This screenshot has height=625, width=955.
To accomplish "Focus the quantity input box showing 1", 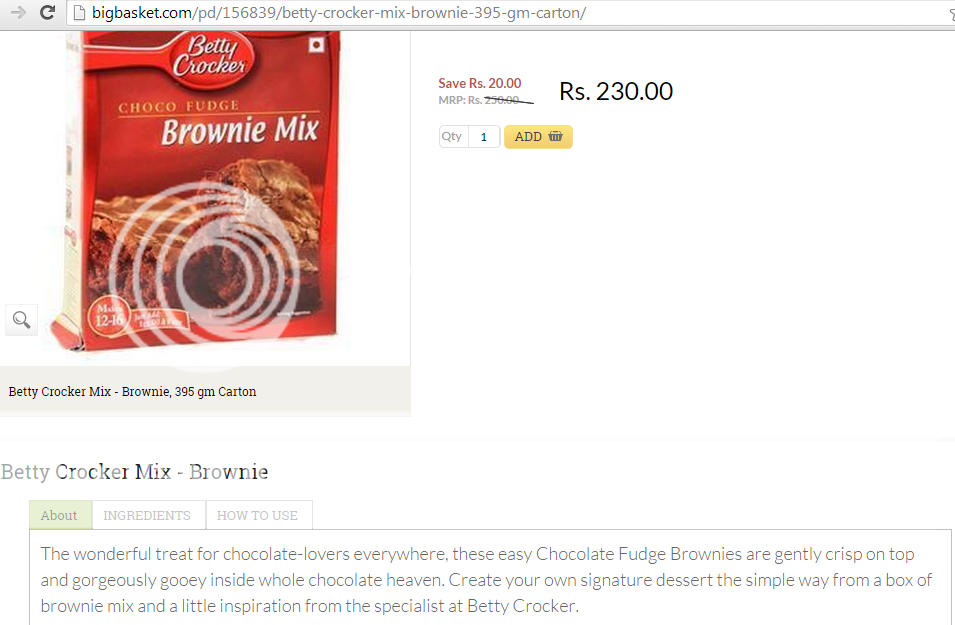I will (484, 136).
